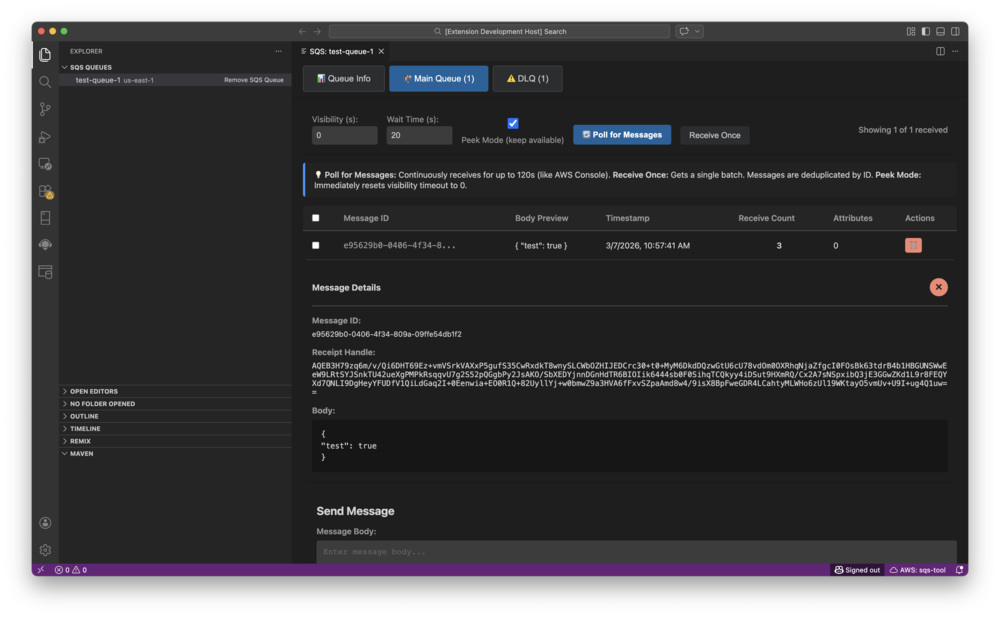The image size is (1000, 618).
Task: Uncheck Peek Mode checkbox
Action: tap(513, 123)
